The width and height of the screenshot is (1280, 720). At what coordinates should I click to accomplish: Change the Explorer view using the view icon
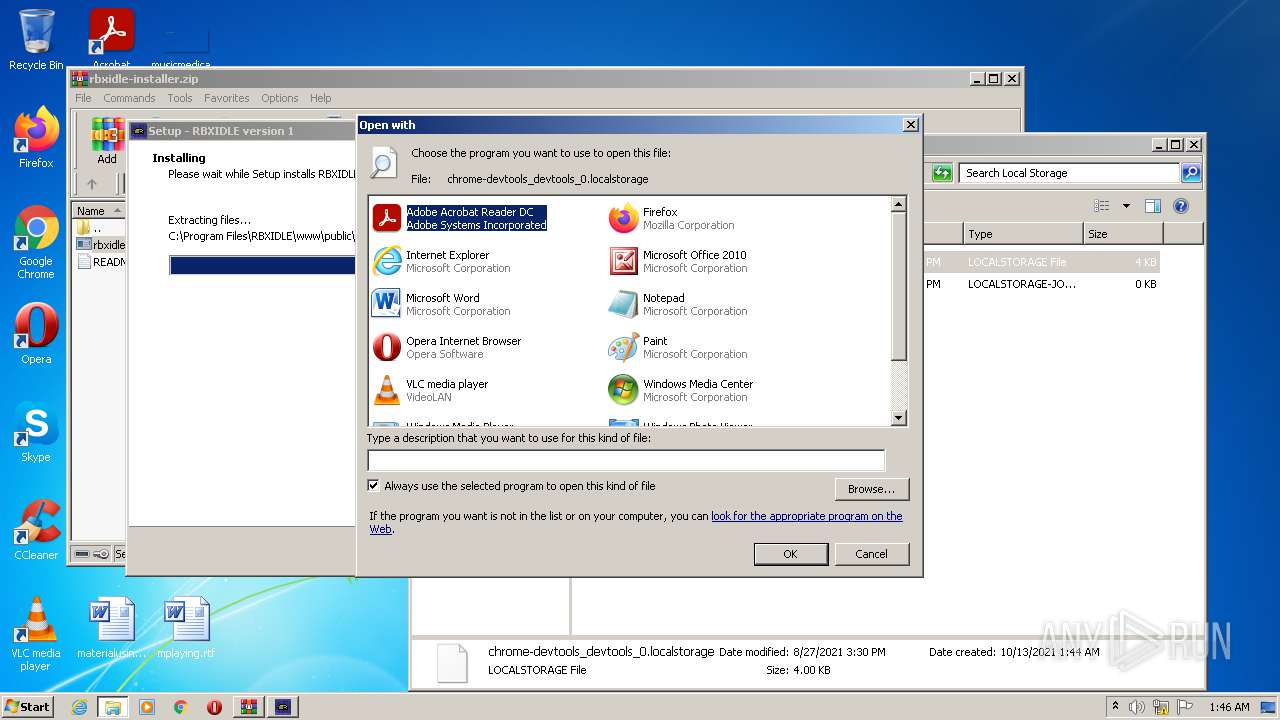(1102, 206)
